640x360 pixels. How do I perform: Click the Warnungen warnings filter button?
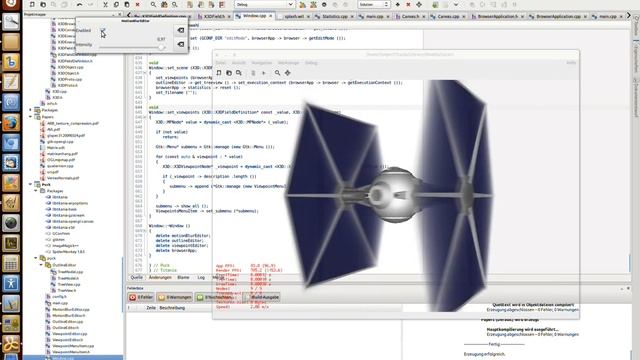click(x=175, y=297)
